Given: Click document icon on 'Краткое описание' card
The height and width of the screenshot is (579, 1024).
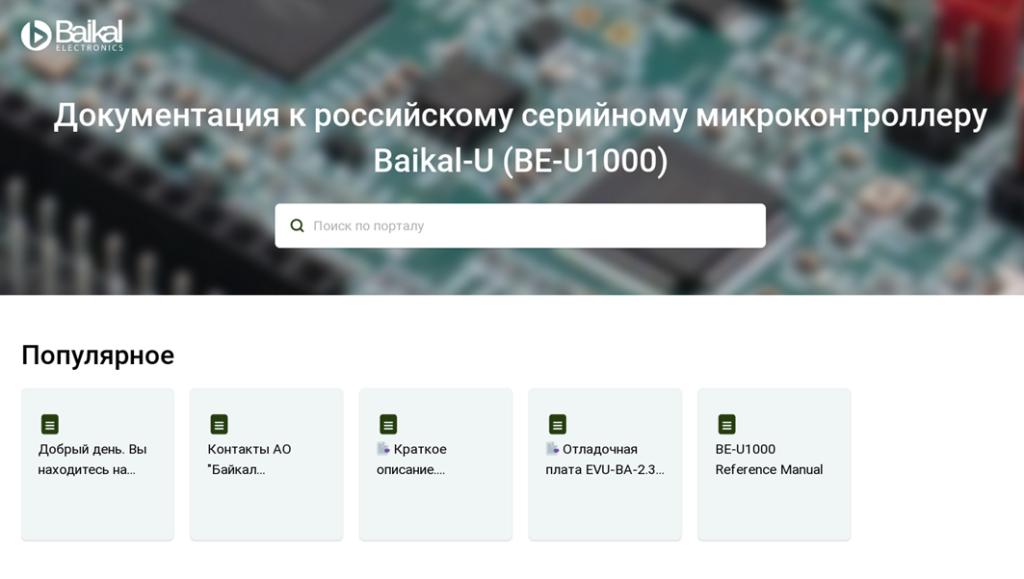Looking at the screenshot, I should 388,424.
